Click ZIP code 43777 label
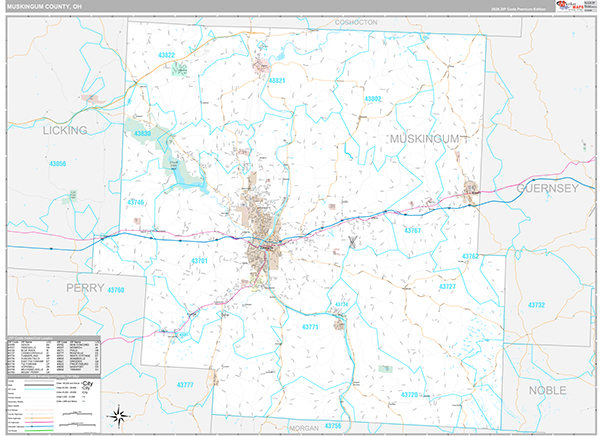Screen dimensions: 600x436 coord(185,385)
